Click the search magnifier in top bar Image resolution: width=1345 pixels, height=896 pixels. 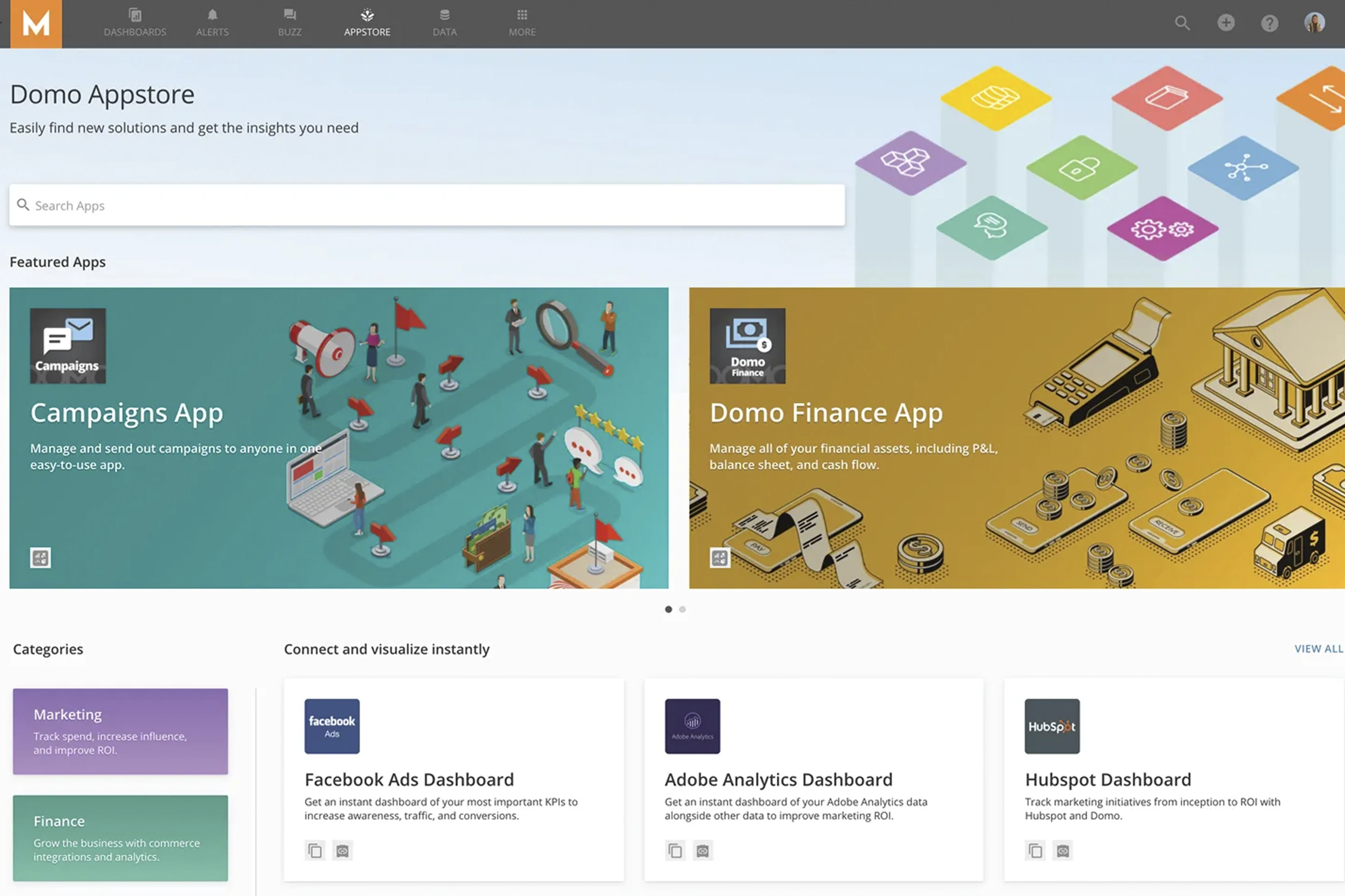(1182, 23)
